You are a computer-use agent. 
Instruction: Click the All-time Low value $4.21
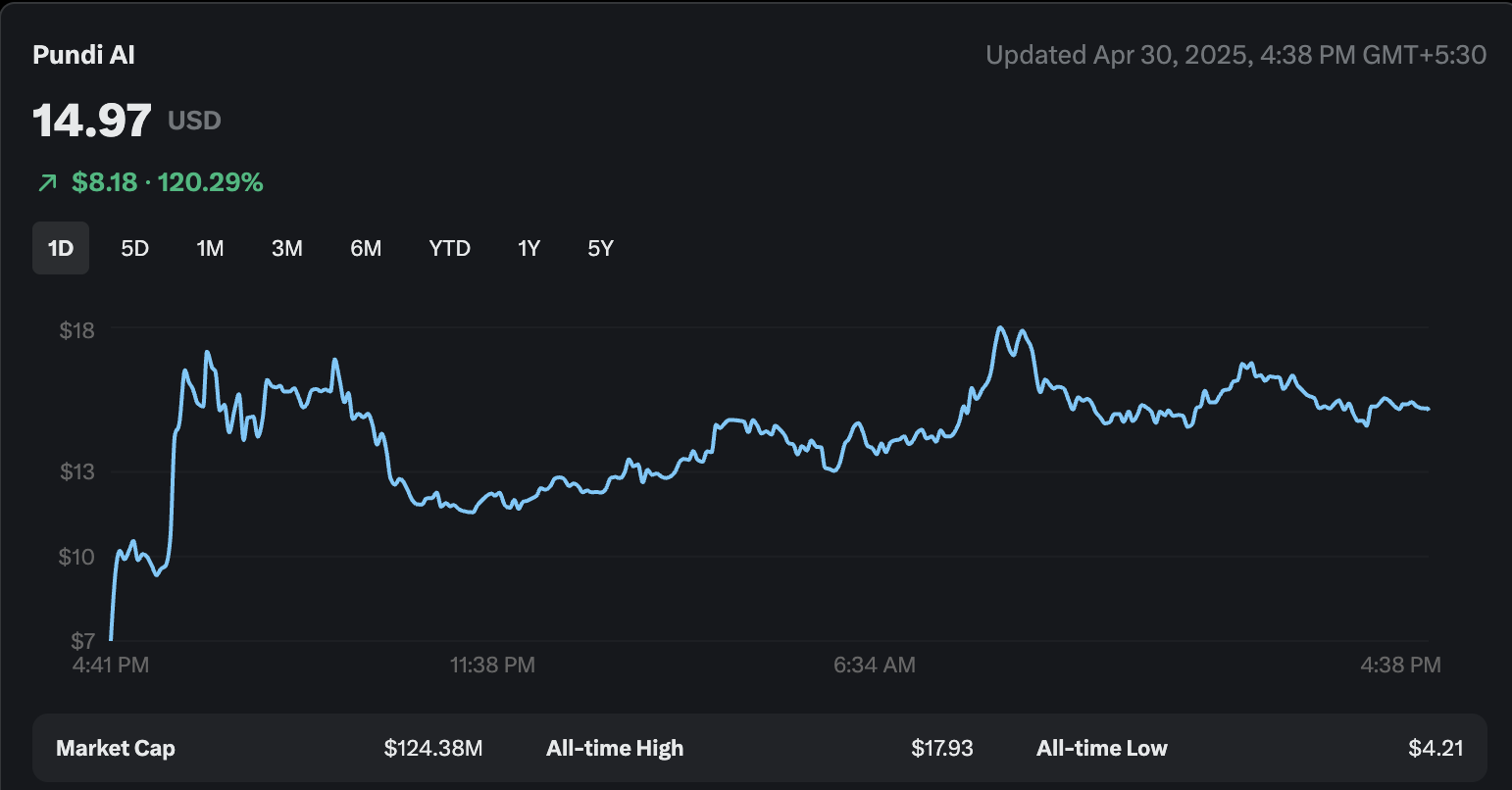(1436, 749)
